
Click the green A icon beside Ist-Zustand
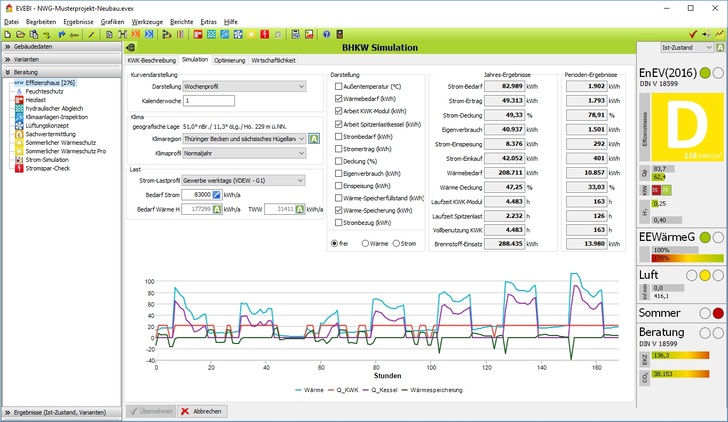point(720,47)
